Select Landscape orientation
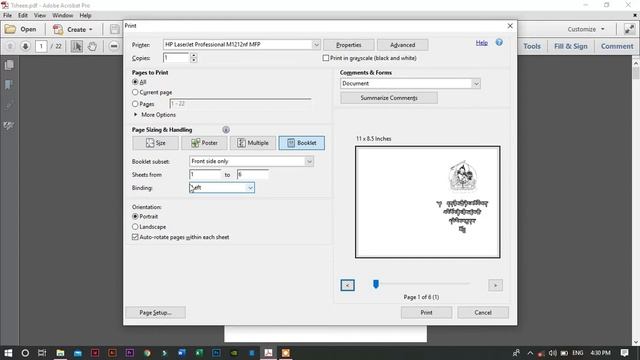This screenshot has height=360, width=640. coord(135,227)
